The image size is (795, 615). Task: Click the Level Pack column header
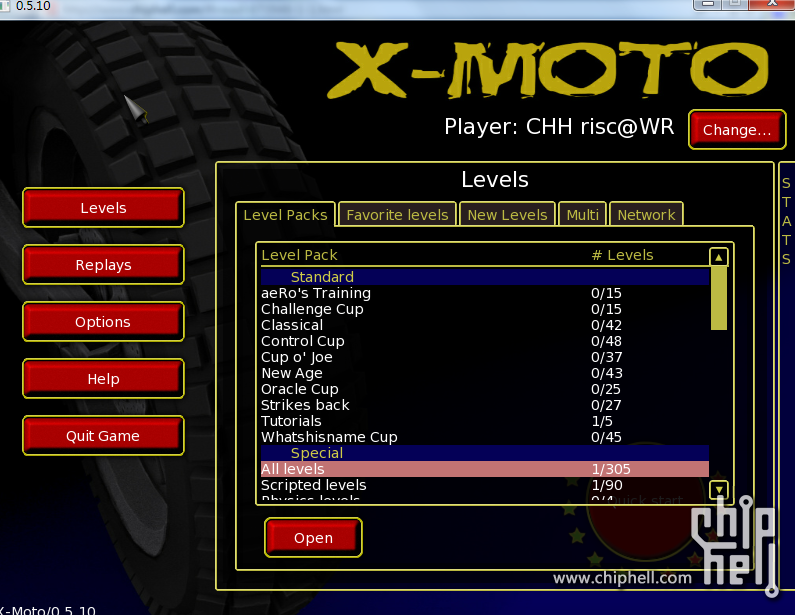point(299,255)
